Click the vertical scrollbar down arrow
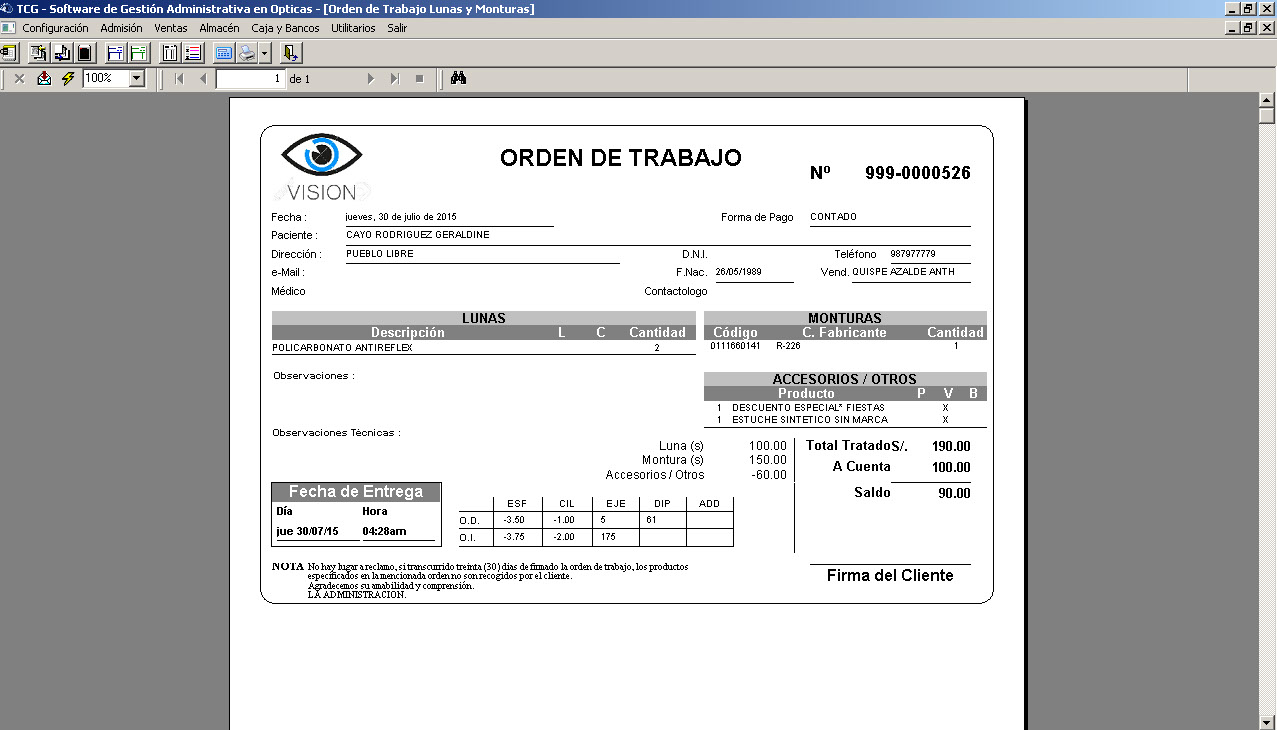Screen dimensions: 1277x730 coord(1266,721)
